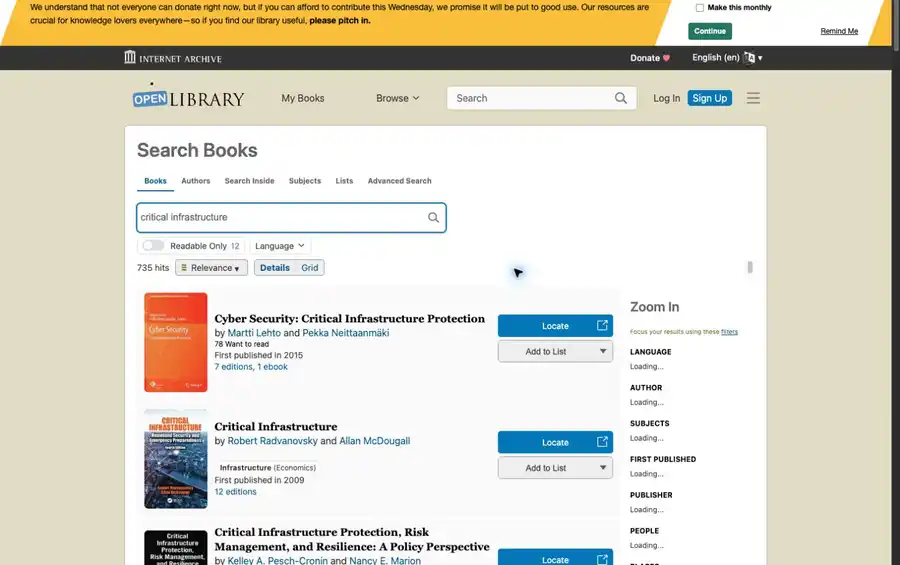Open the Add to List arrow for Critical Infrastructure

point(603,468)
